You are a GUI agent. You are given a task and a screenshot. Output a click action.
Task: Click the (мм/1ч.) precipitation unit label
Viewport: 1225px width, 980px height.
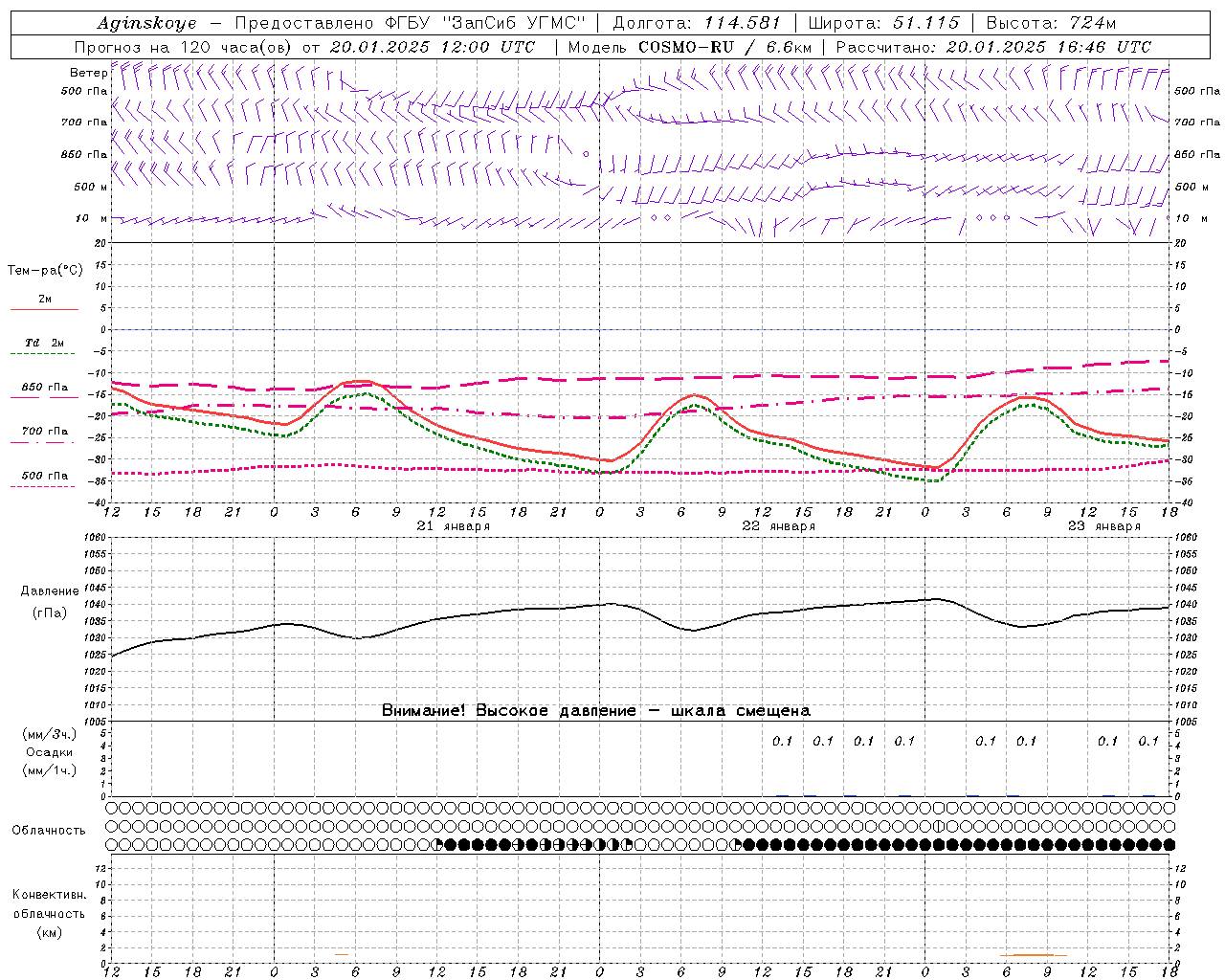(x=50, y=770)
